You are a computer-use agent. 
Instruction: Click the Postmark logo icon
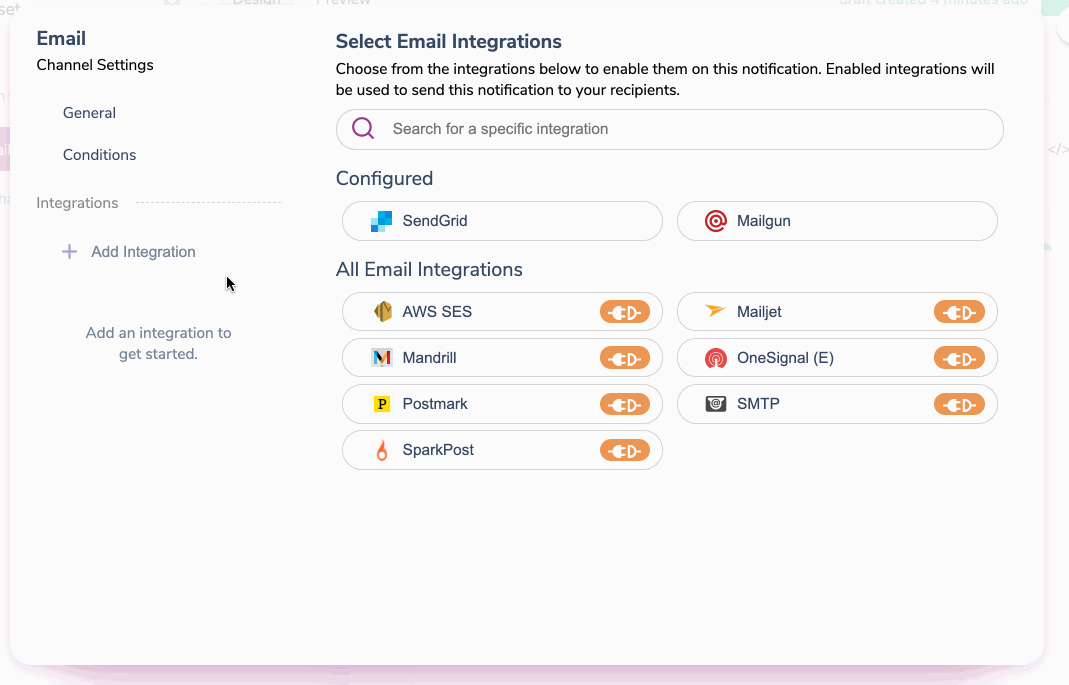pyautogui.click(x=382, y=404)
